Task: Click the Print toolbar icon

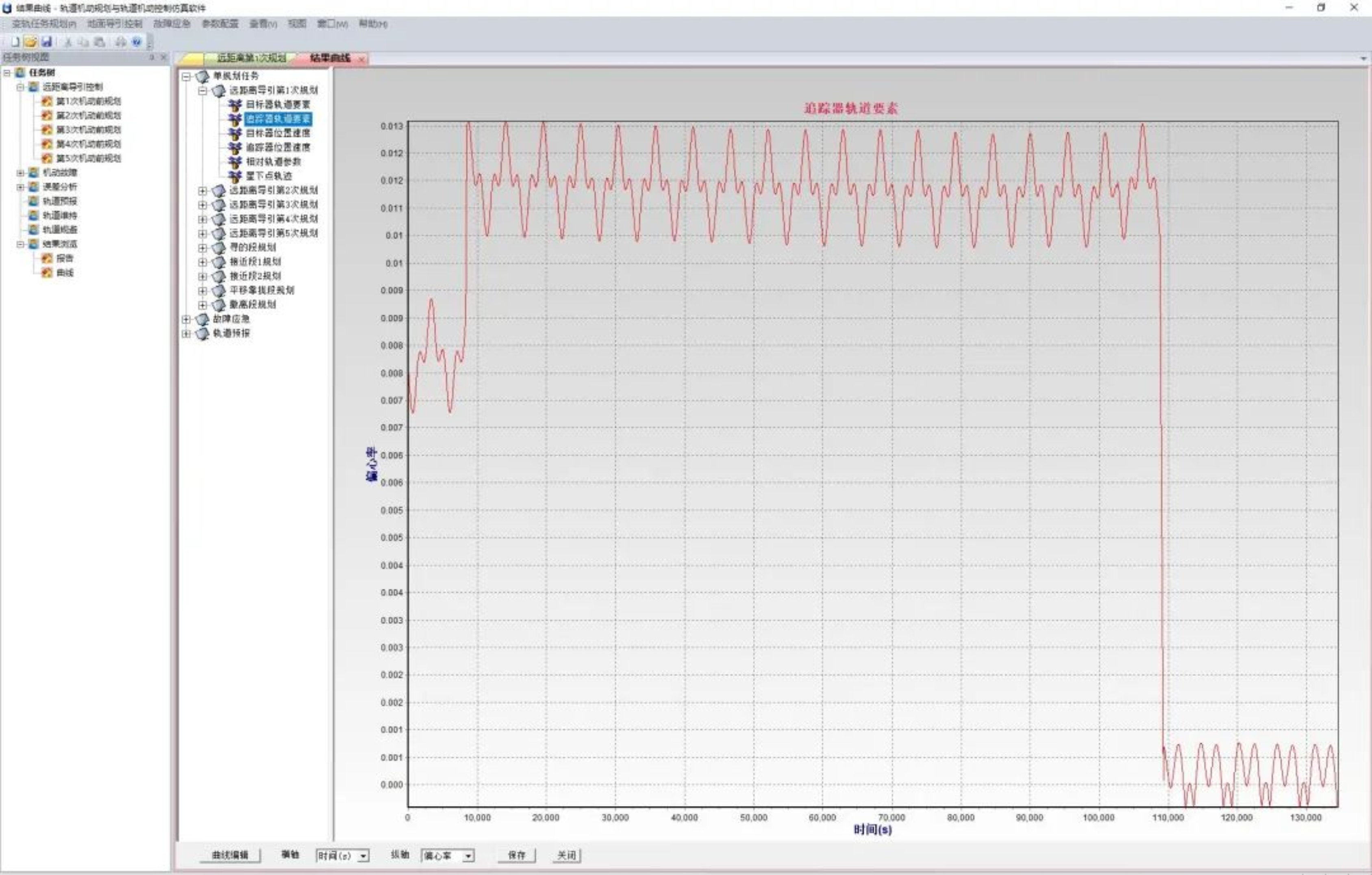Action: 120,41
